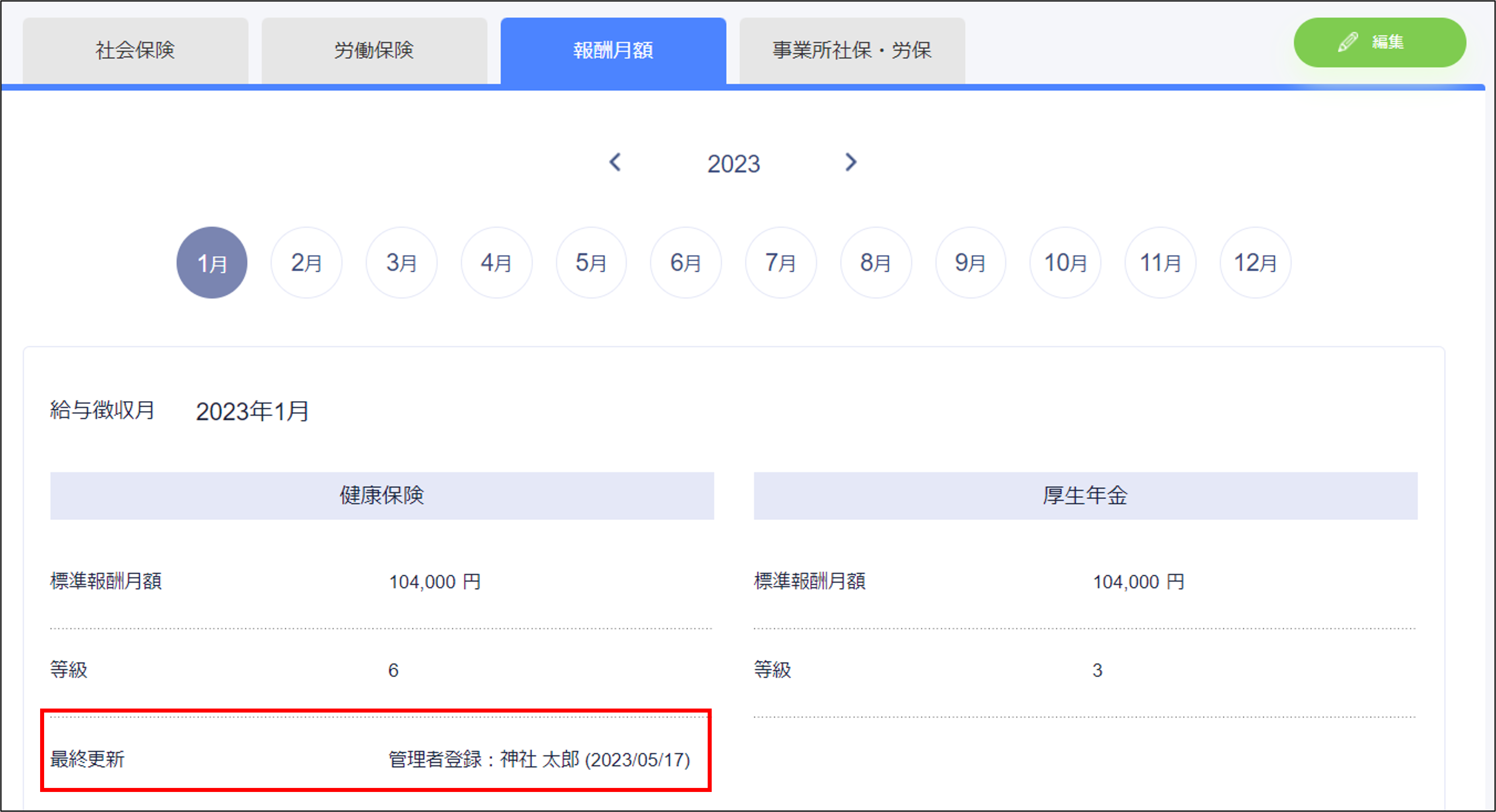Choose the 2月 month button
Screen dimensions: 1496x812
307,262
